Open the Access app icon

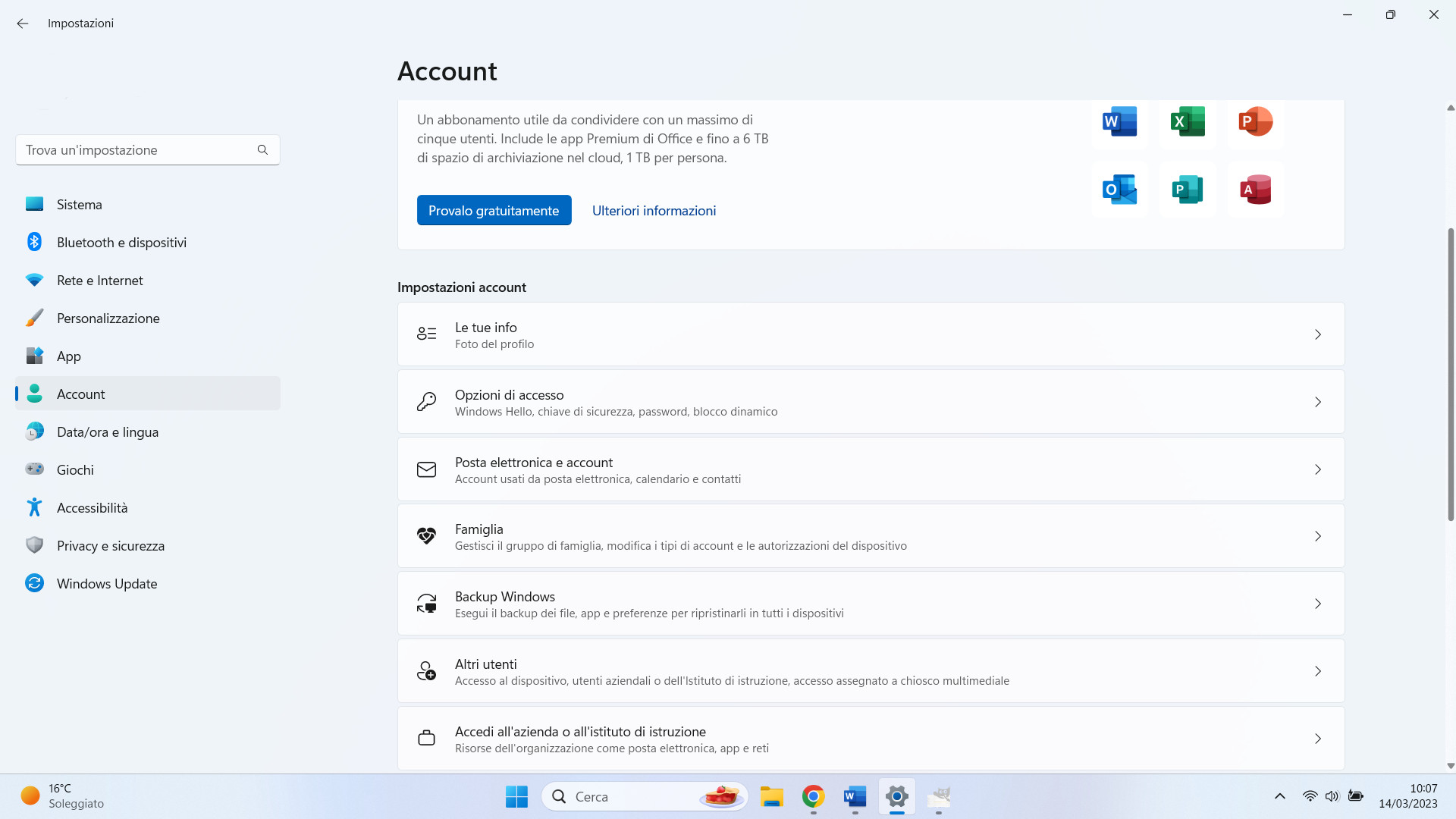(1255, 190)
